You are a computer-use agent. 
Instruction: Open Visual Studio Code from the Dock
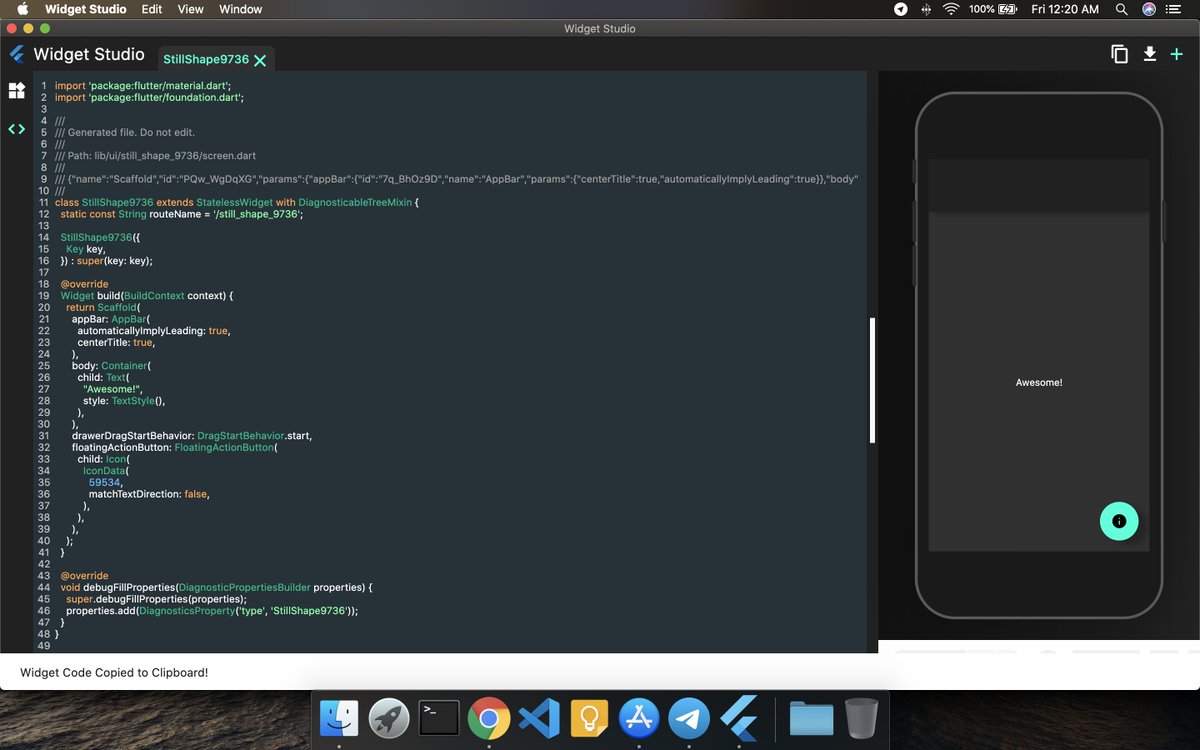[539, 718]
